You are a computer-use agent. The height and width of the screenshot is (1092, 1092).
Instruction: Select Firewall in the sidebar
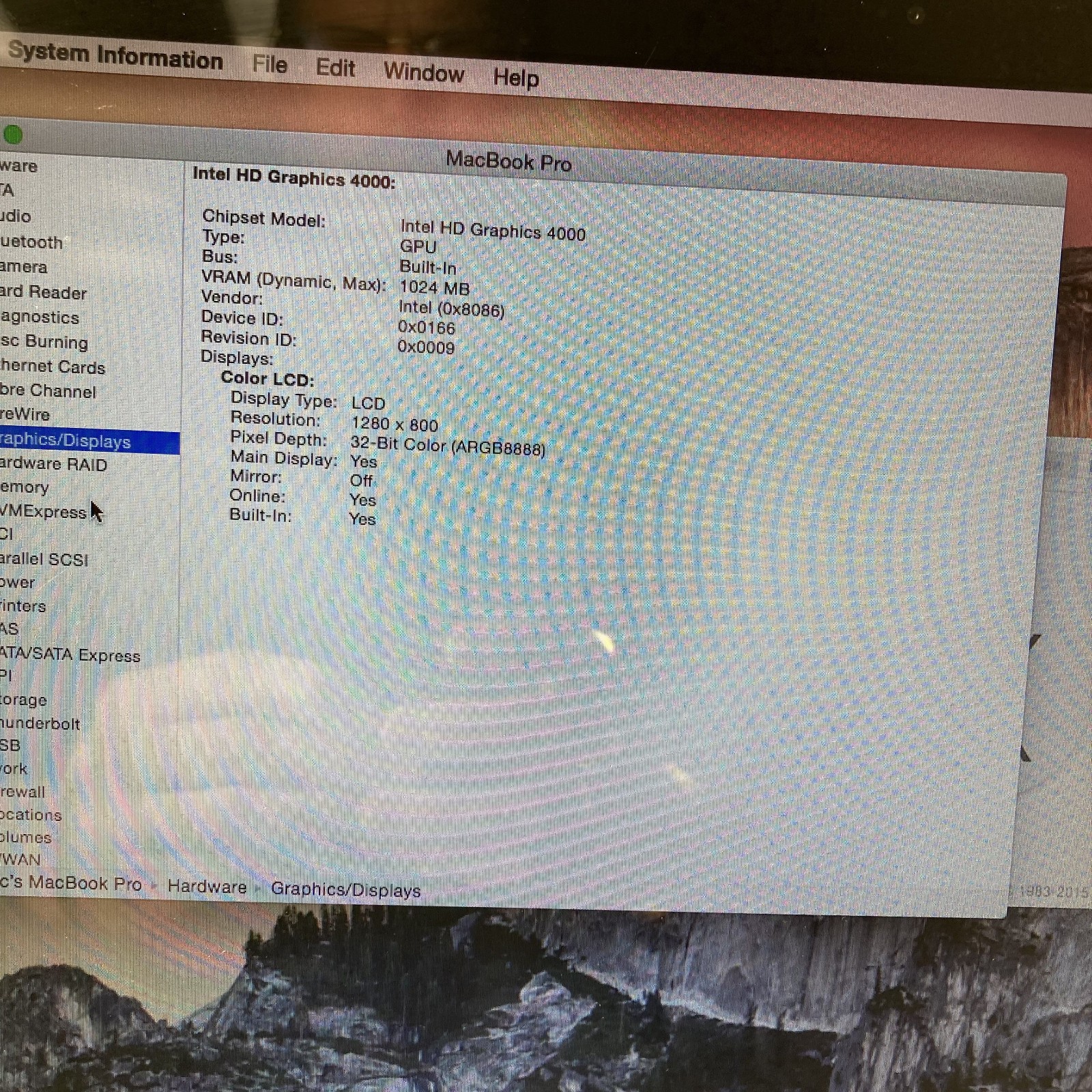[23, 792]
